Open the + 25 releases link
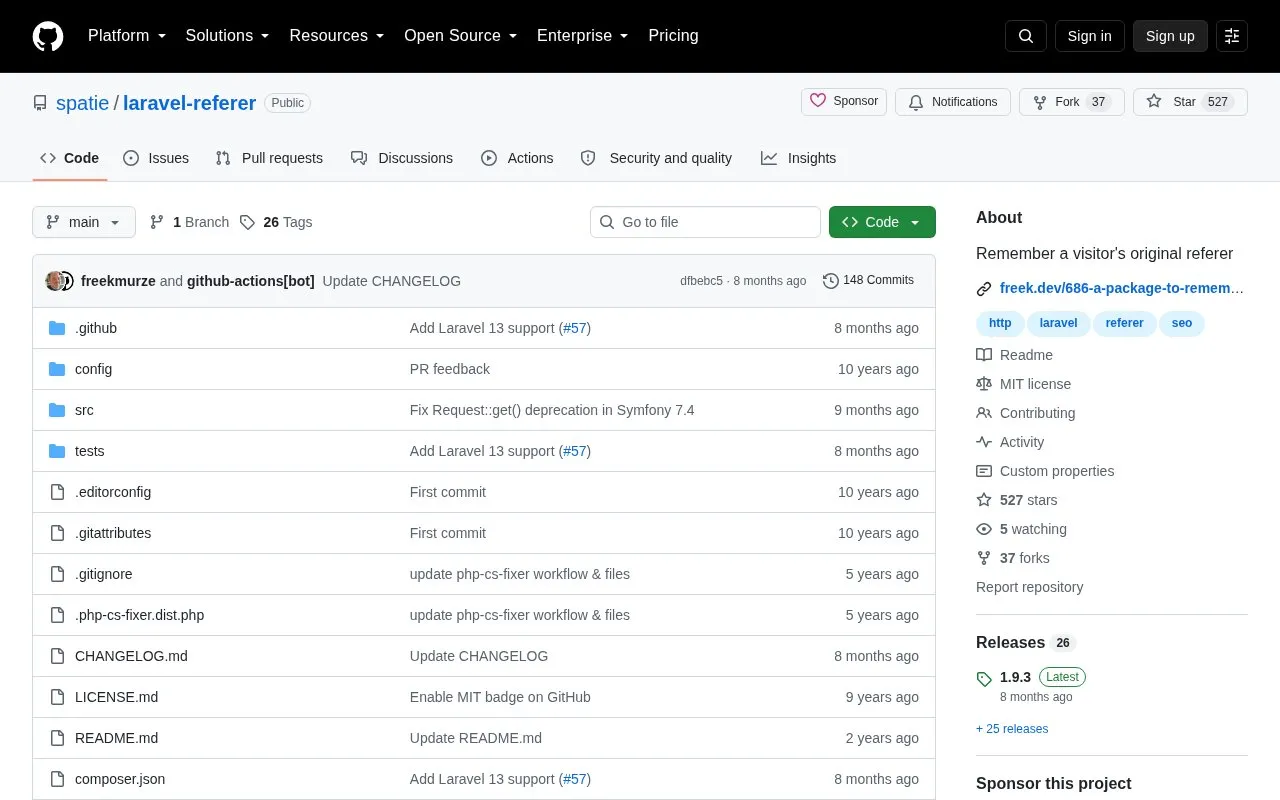This screenshot has height=800, width=1280. [x=1012, y=729]
